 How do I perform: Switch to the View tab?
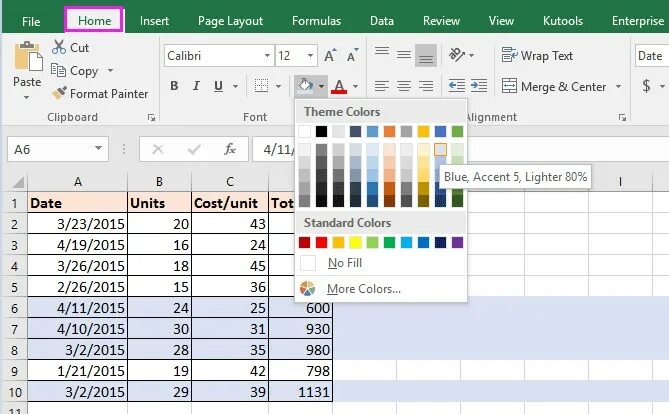coord(501,21)
